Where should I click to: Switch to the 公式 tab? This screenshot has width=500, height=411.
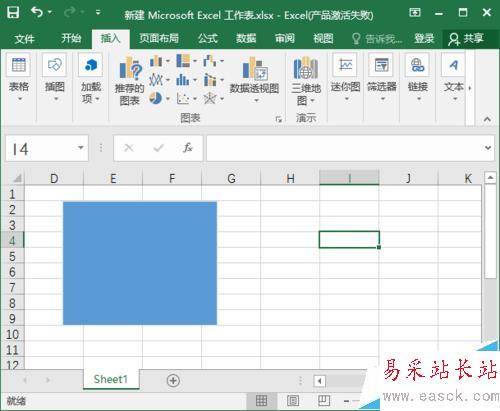click(x=208, y=38)
